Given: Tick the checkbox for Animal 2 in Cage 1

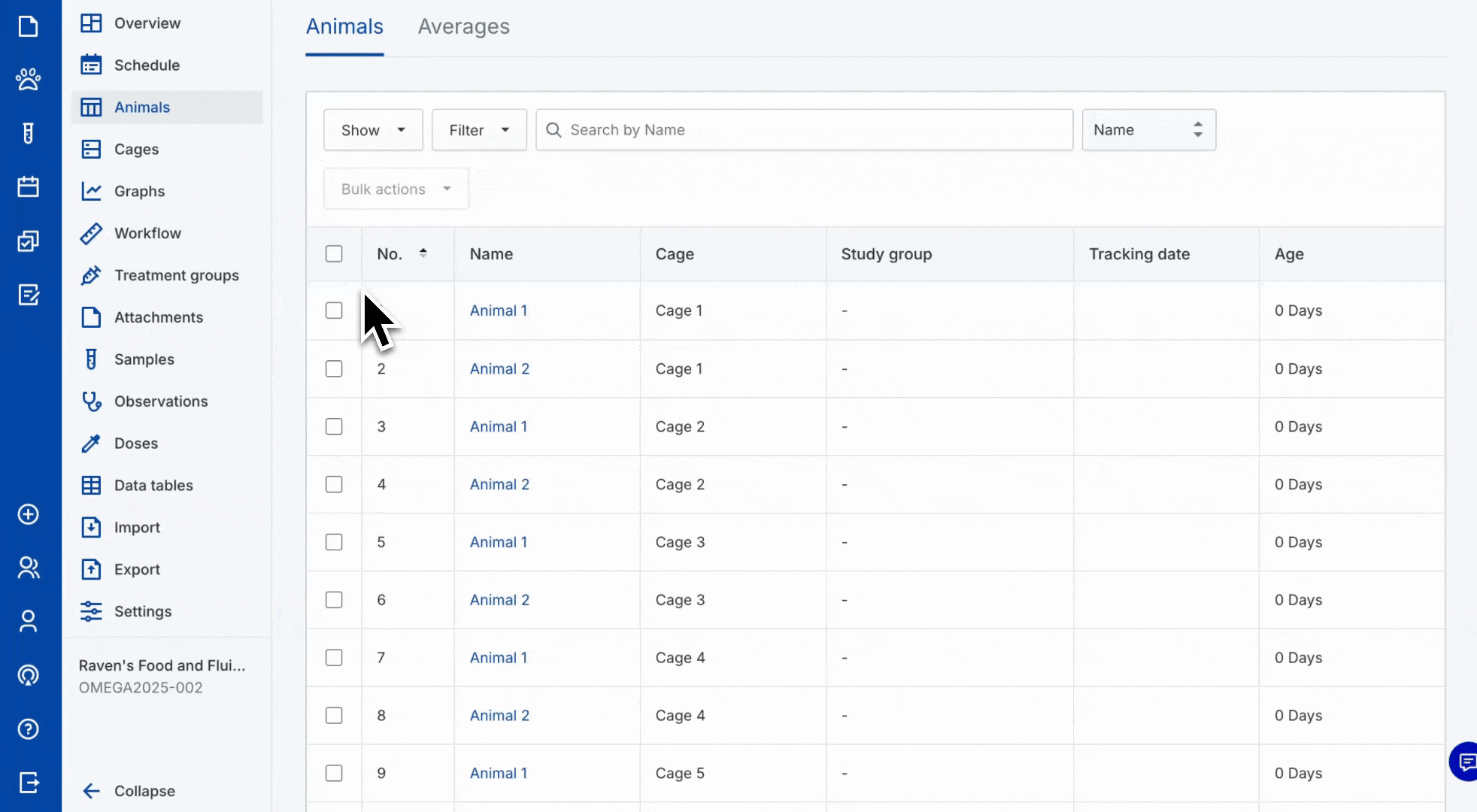Looking at the screenshot, I should click(x=334, y=368).
